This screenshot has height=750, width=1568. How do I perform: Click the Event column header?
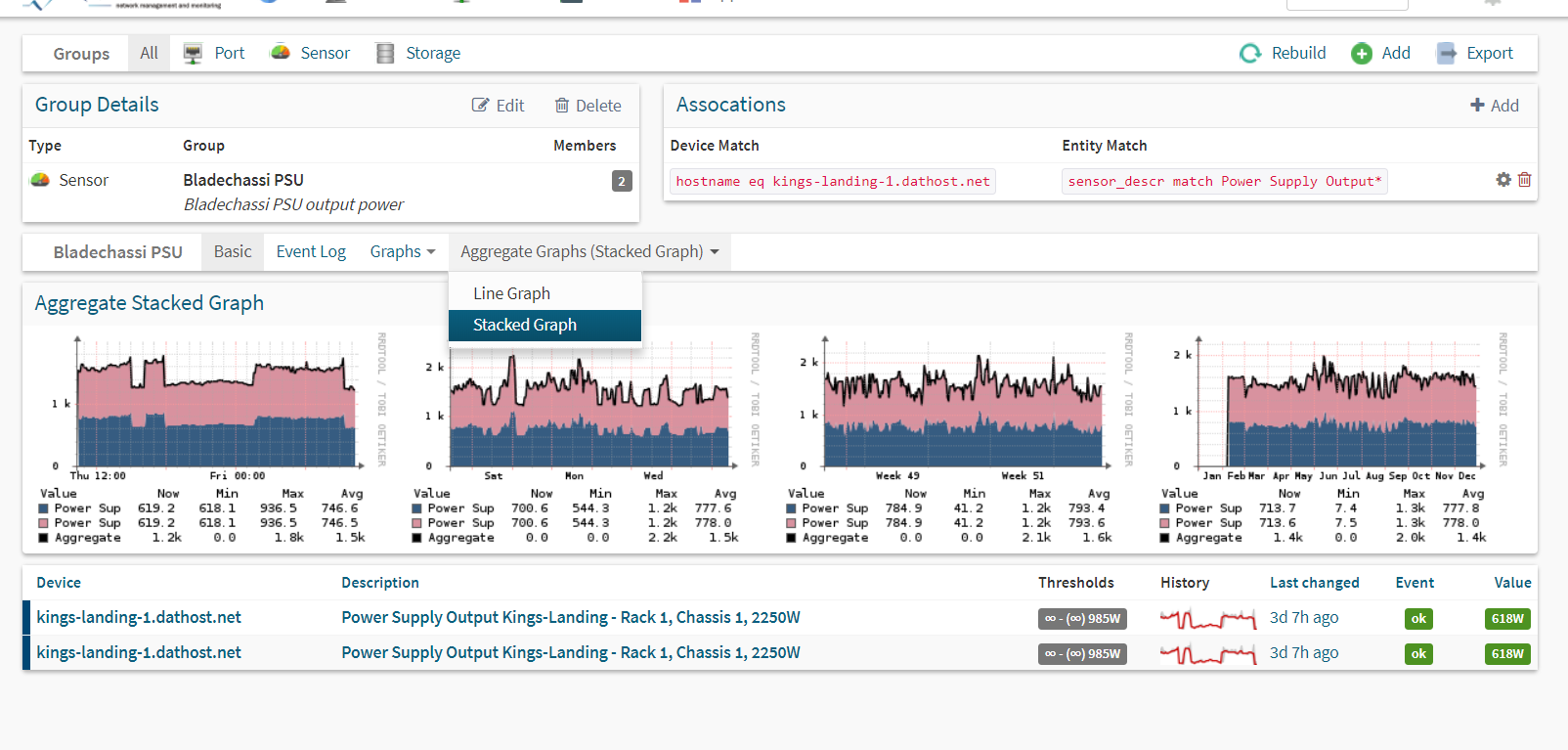[x=1415, y=583]
